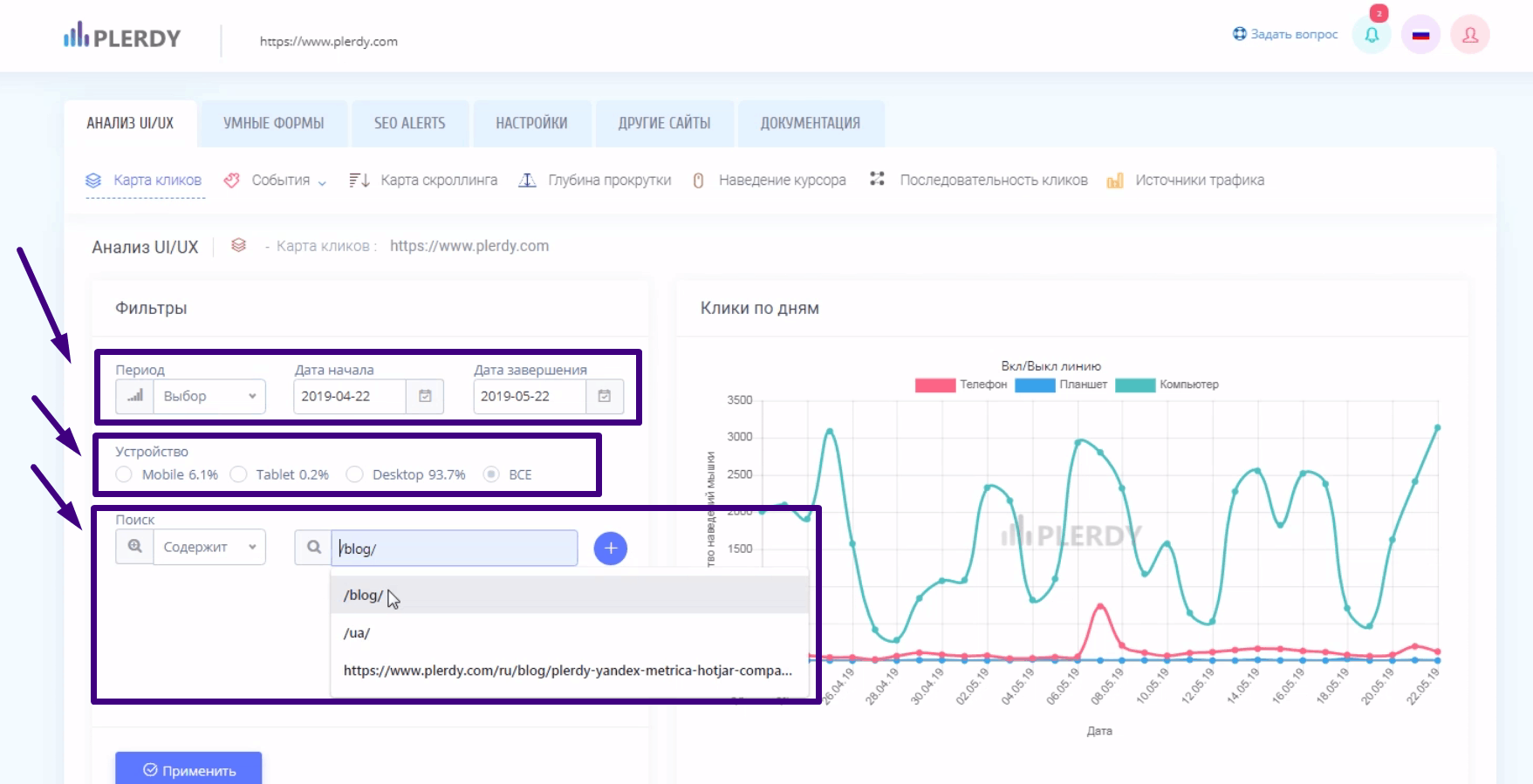Click the start date field 2019-04-22
Screen dimensions: 1533x784
point(350,396)
